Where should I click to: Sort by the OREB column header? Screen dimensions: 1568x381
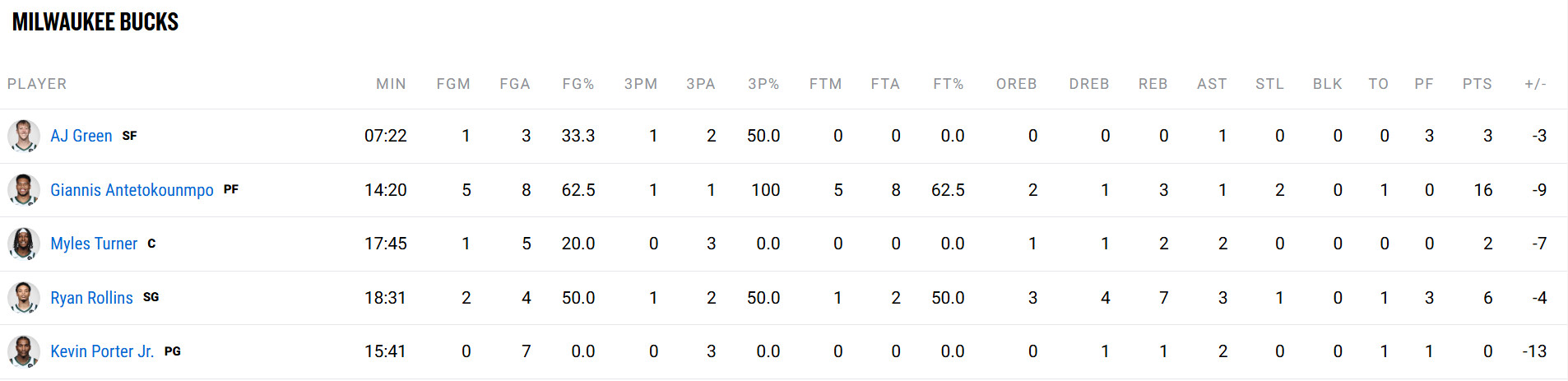pyautogui.click(x=1016, y=84)
